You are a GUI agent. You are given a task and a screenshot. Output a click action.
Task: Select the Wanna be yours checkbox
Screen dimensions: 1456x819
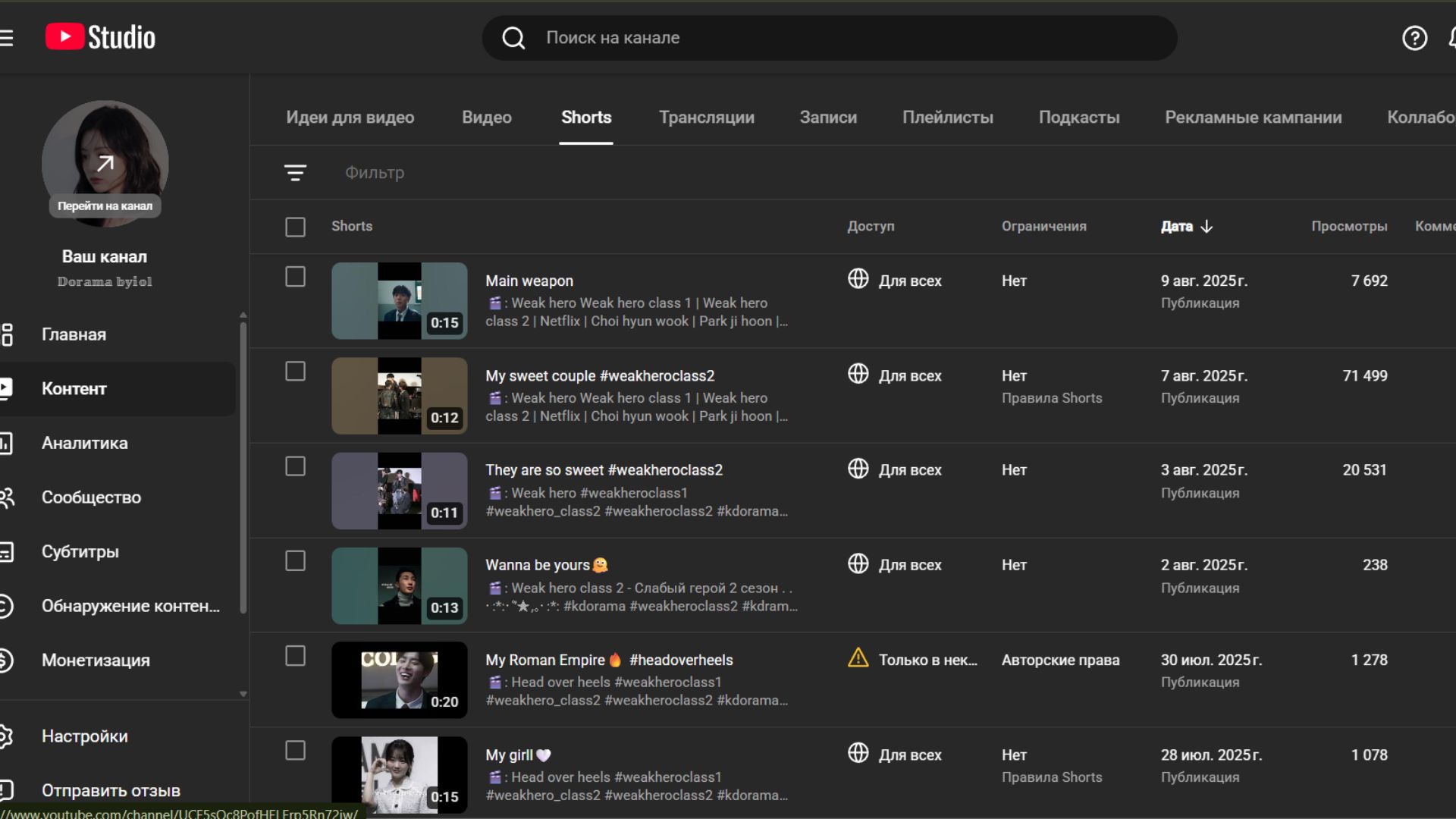click(x=295, y=561)
